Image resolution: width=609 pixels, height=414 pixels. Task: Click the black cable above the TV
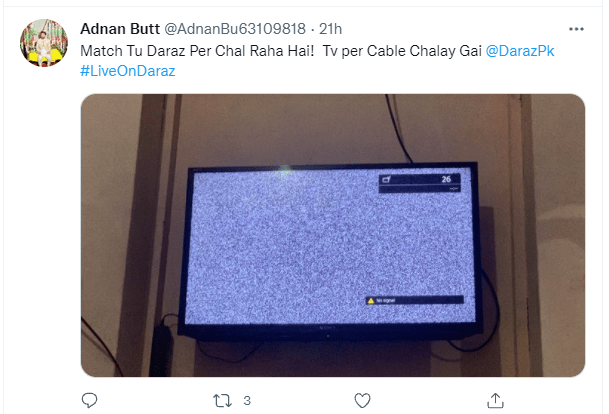[398, 128]
